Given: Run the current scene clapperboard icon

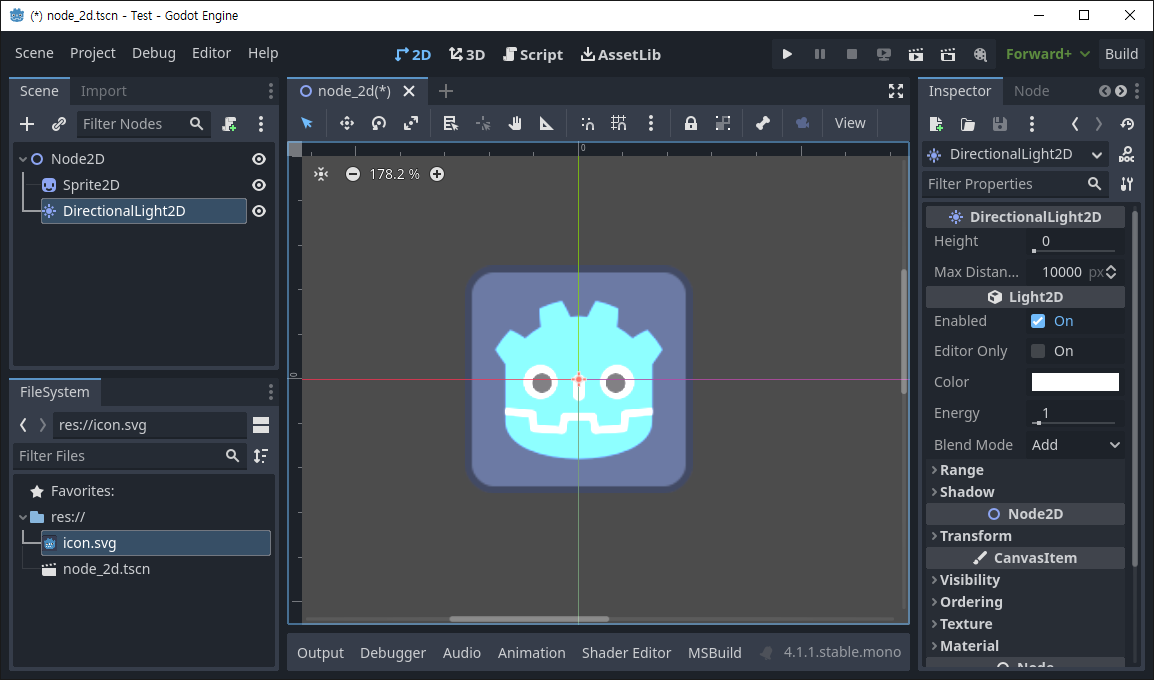Looking at the screenshot, I should pyautogui.click(x=916, y=54).
